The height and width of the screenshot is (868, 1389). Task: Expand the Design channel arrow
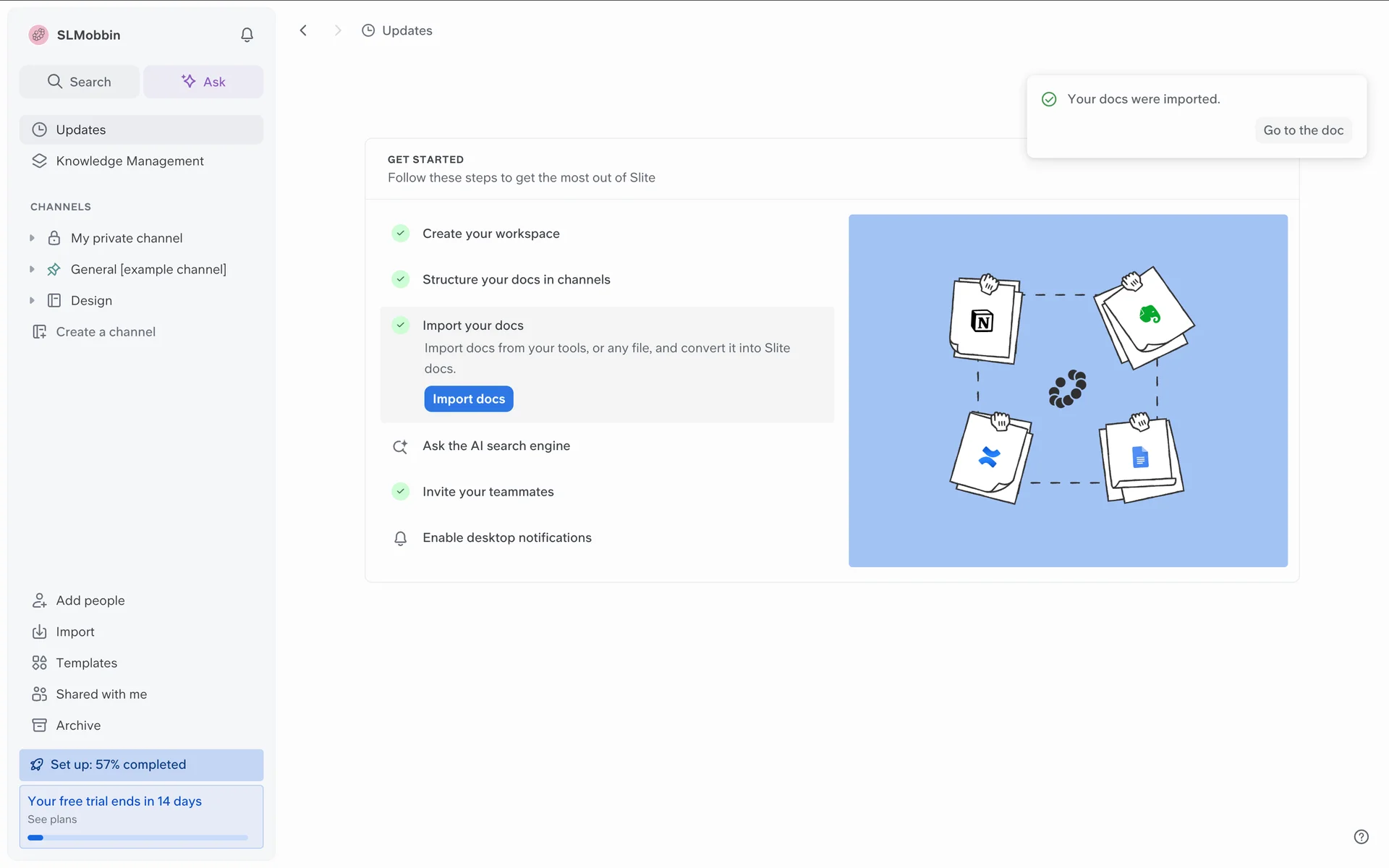(32, 300)
